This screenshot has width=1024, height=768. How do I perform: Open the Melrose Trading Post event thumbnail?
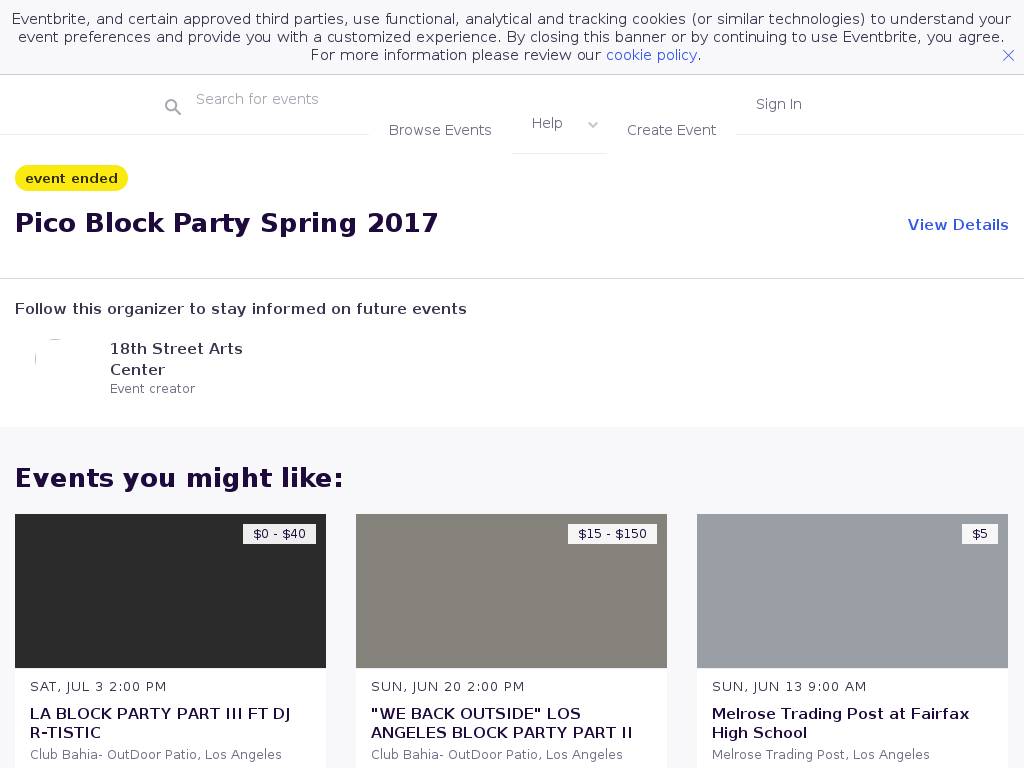pos(852,591)
